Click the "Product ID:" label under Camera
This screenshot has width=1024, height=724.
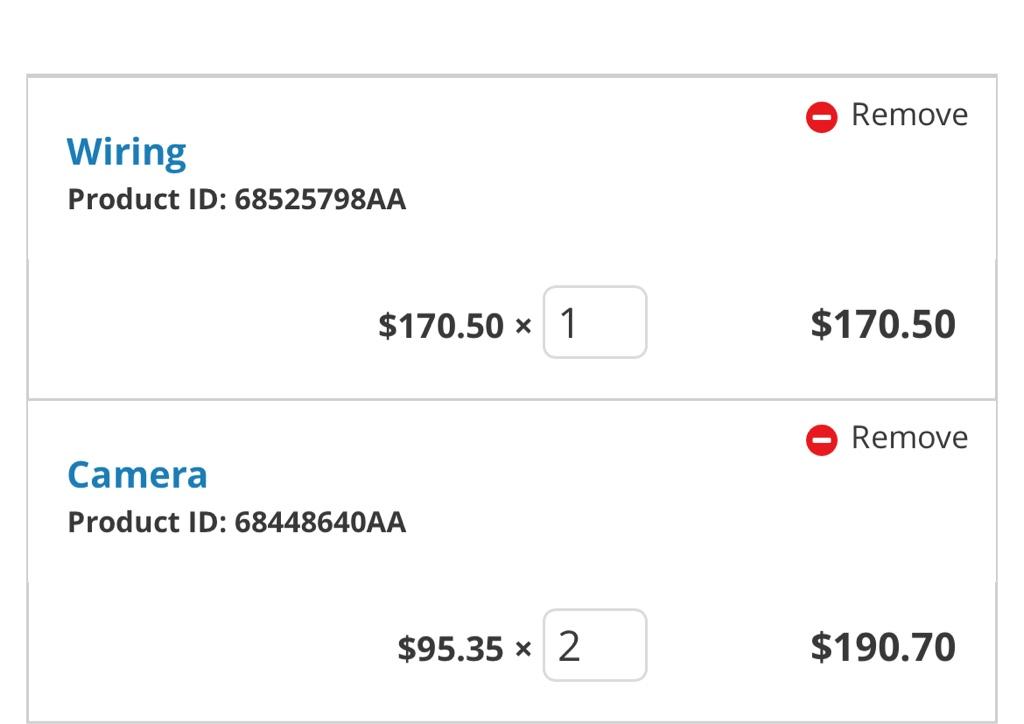point(147,523)
